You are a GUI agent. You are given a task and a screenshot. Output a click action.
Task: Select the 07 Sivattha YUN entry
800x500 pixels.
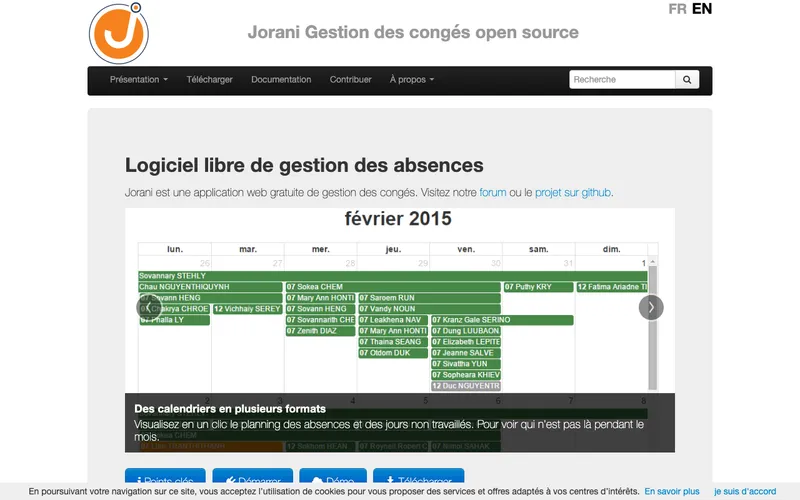(466, 364)
